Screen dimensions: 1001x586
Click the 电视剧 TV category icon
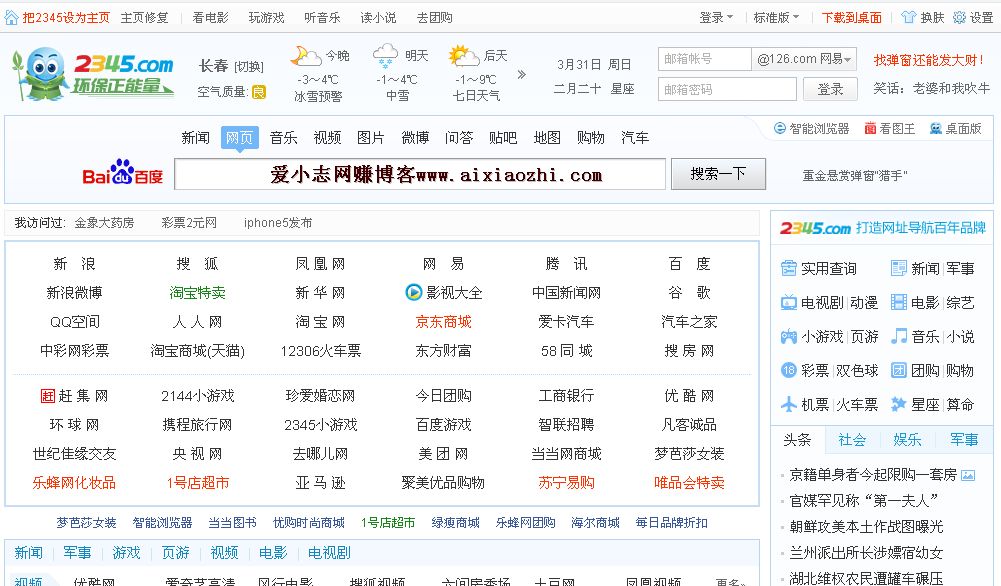click(788, 302)
